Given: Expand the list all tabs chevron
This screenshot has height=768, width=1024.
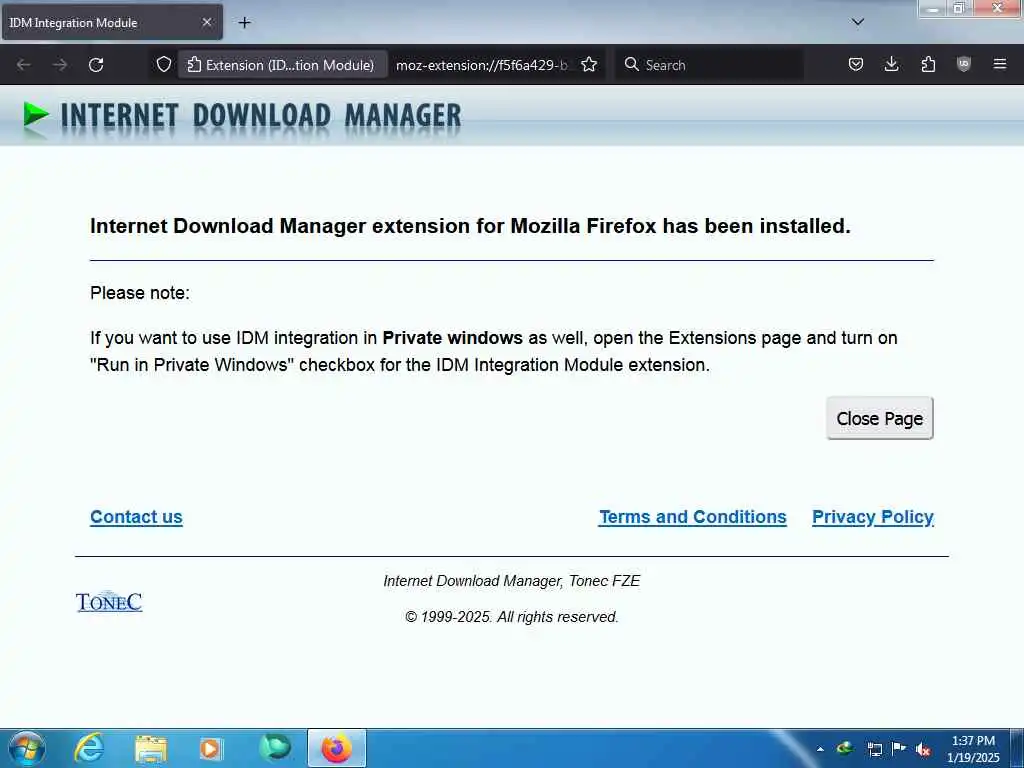Looking at the screenshot, I should [x=858, y=22].
